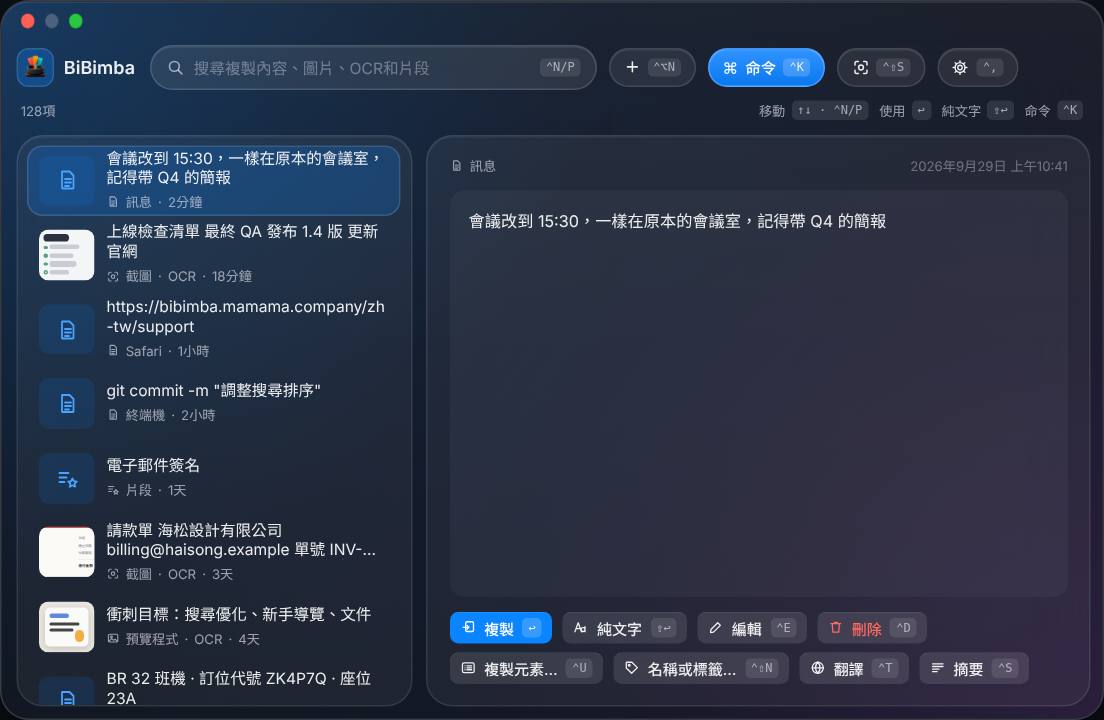Click the 編輯 edit button
Image resolution: width=1104 pixels, height=720 pixels.
tap(752, 628)
